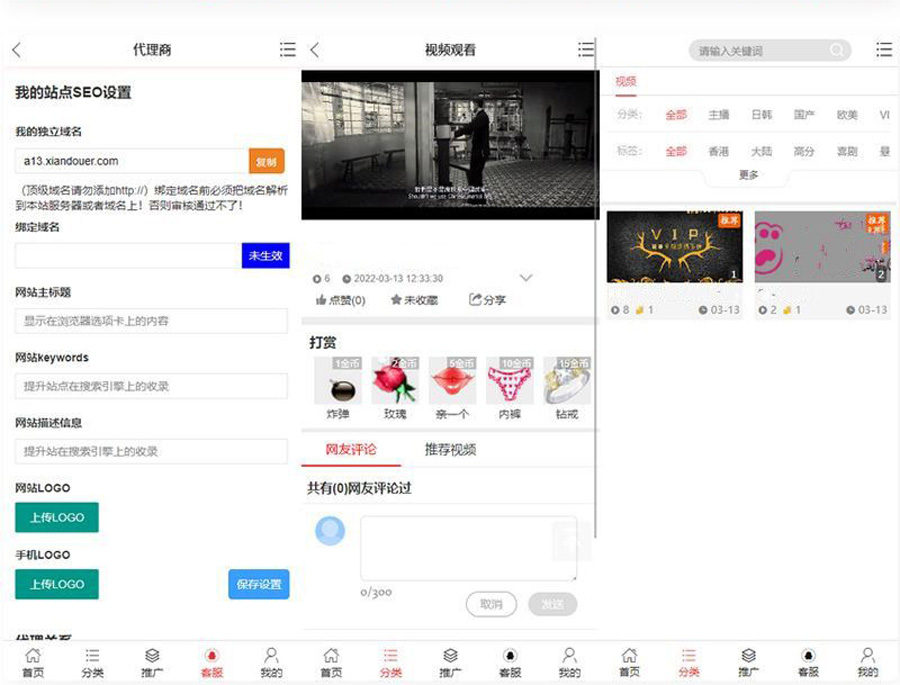
Task: Expand video details with the down chevron
Action: 526,278
